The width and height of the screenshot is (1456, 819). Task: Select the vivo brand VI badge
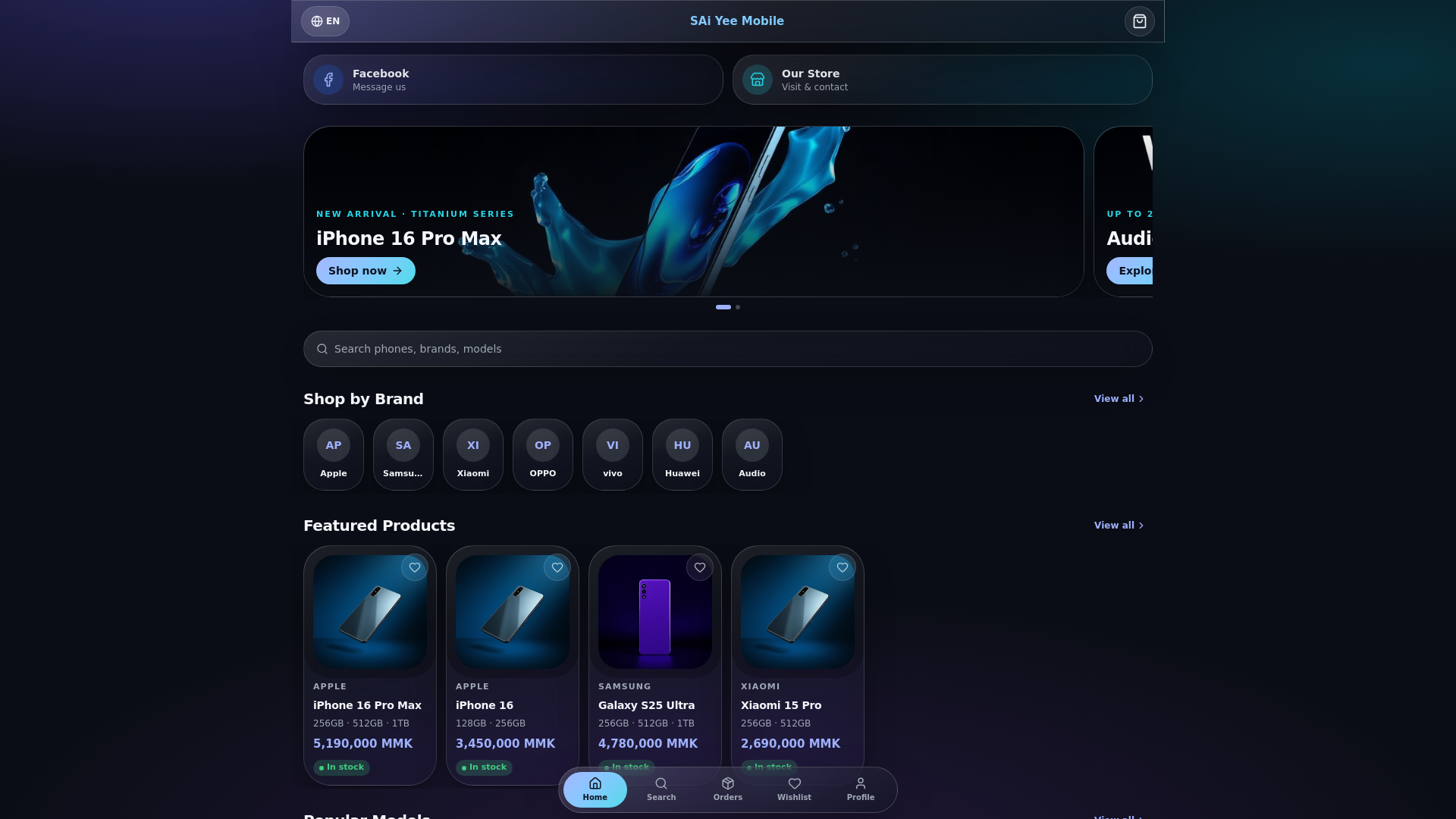click(613, 445)
